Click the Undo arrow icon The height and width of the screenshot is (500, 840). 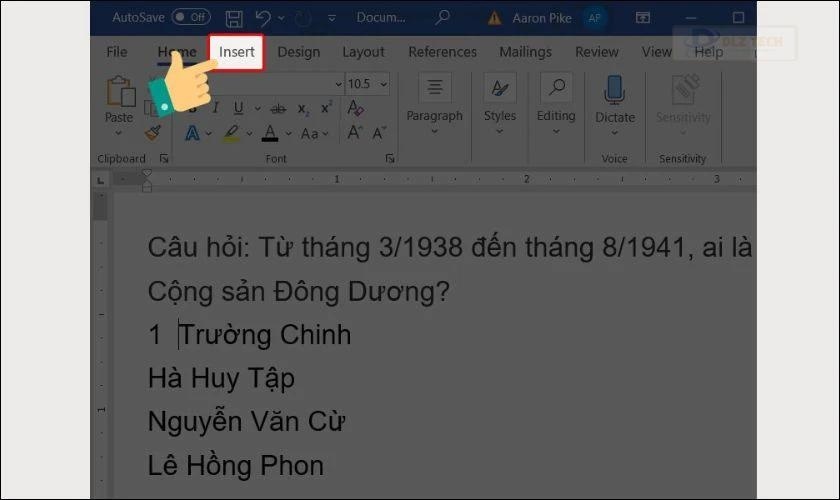click(262, 18)
